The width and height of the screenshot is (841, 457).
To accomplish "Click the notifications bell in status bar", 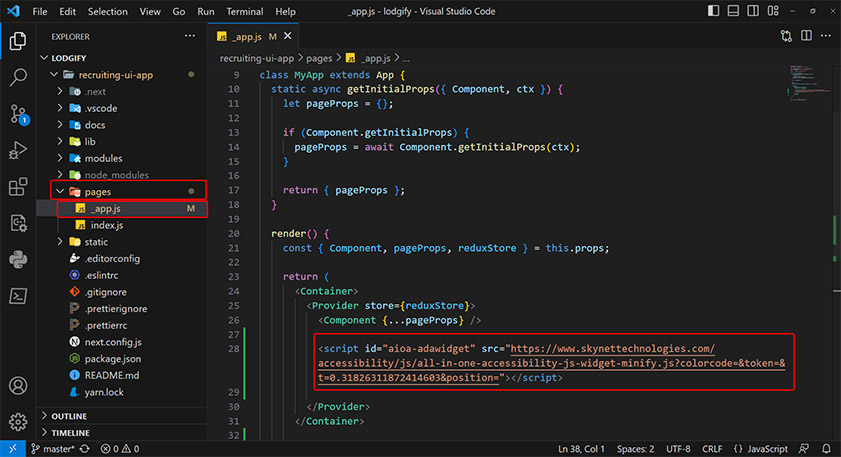I will tap(826, 449).
